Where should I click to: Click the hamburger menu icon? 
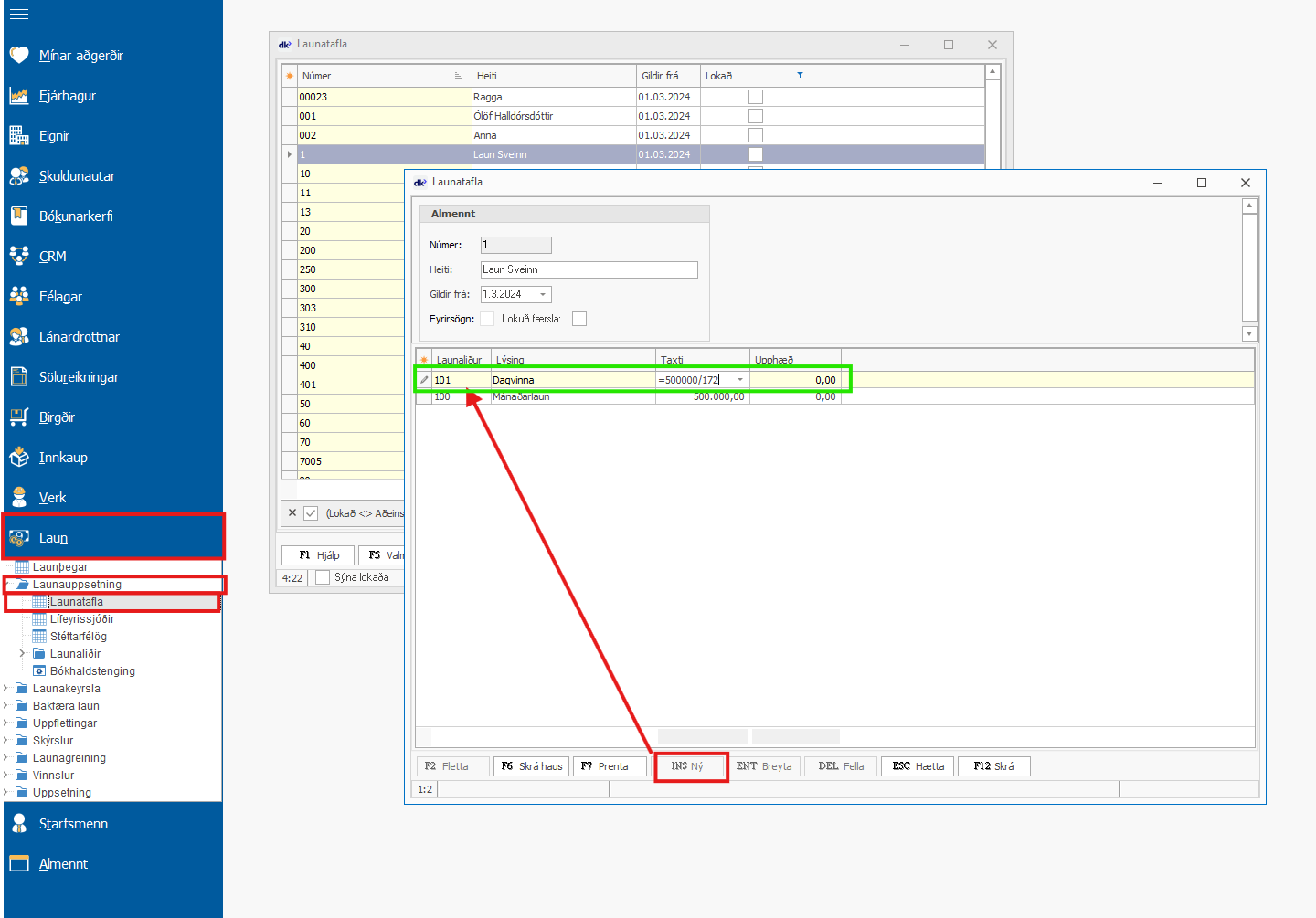[x=18, y=14]
